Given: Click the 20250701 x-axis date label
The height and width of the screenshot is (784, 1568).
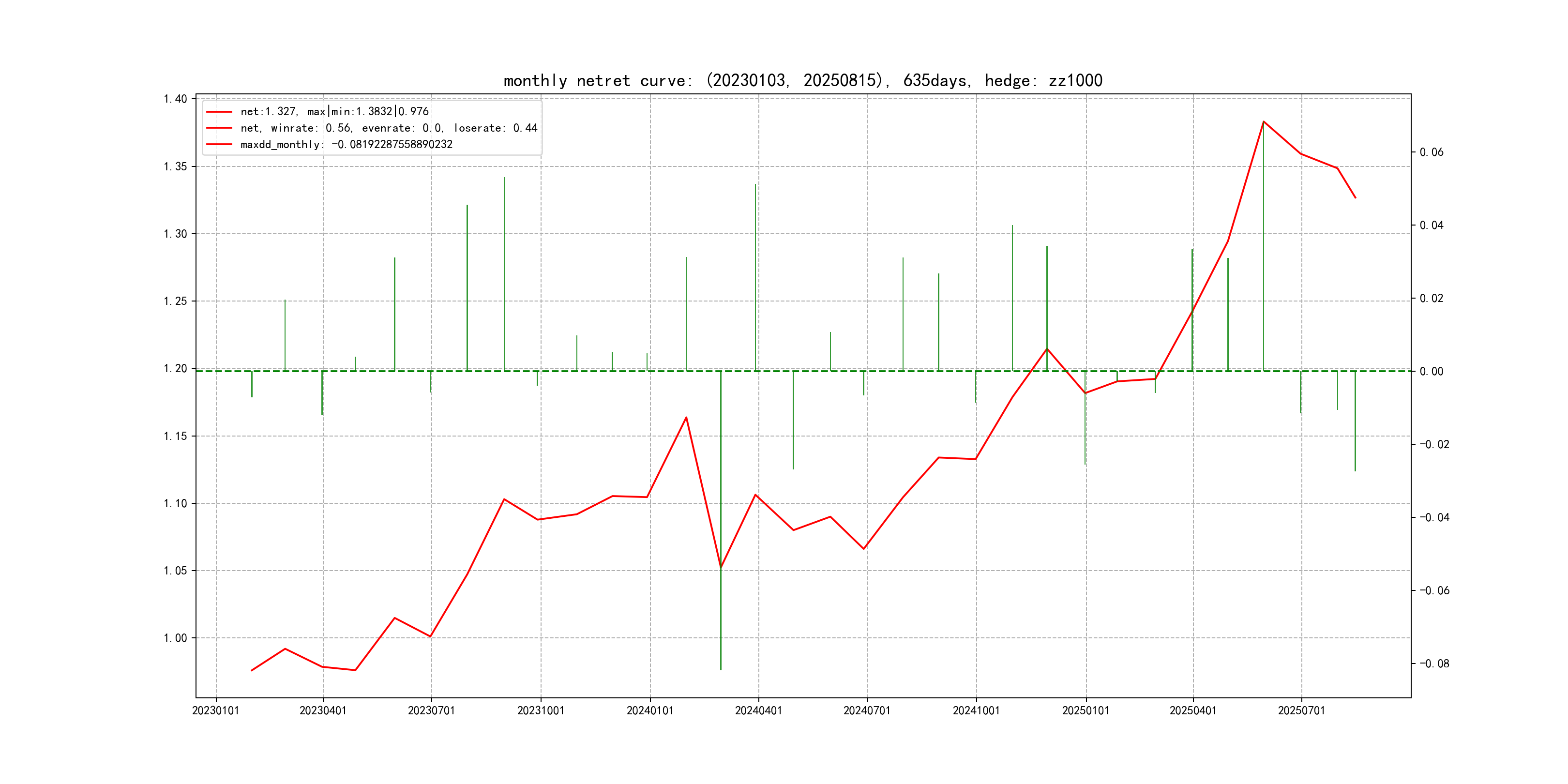Looking at the screenshot, I should coord(1301,710).
